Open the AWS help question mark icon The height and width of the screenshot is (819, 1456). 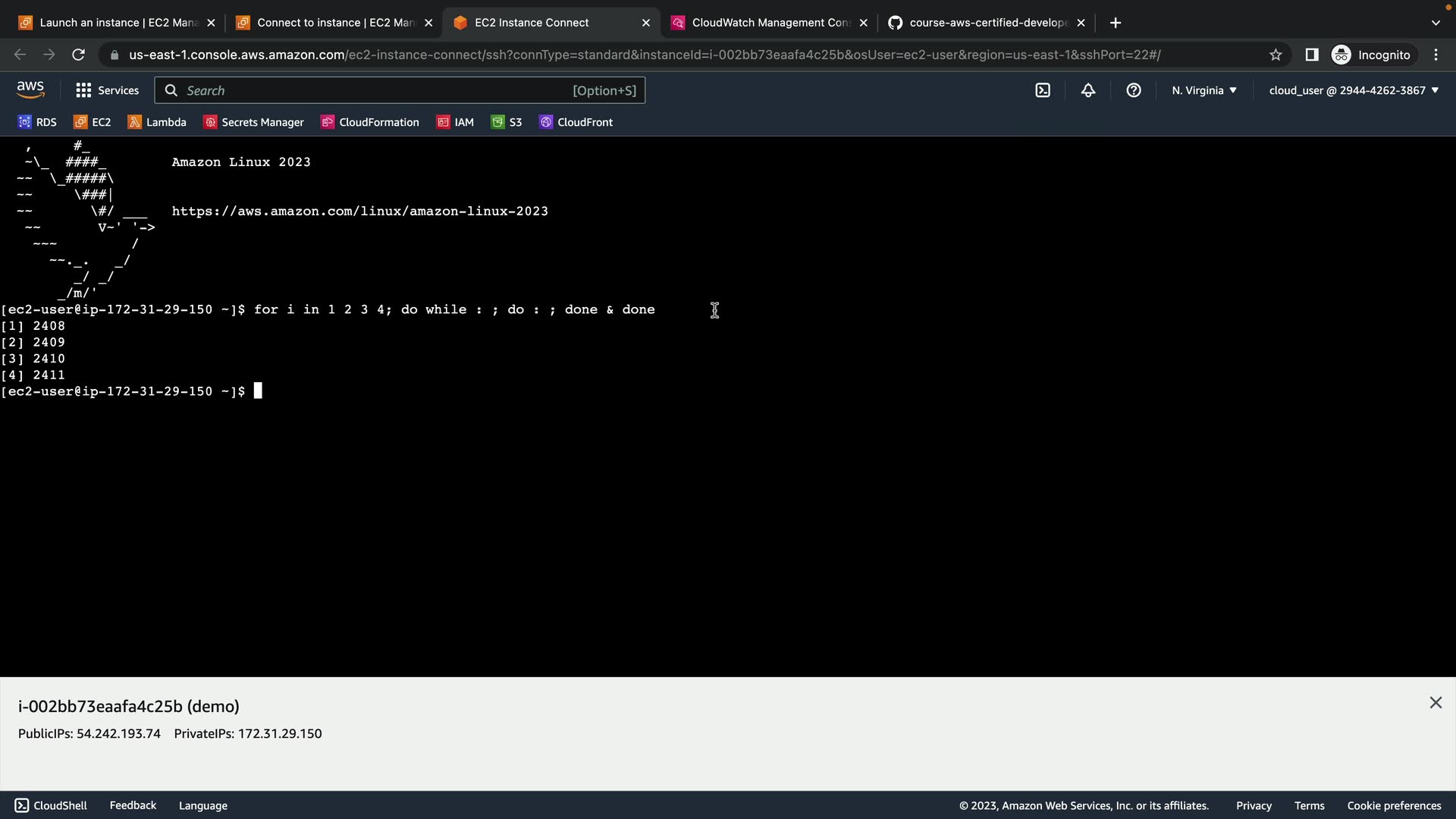pyautogui.click(x=1134, y=90)
